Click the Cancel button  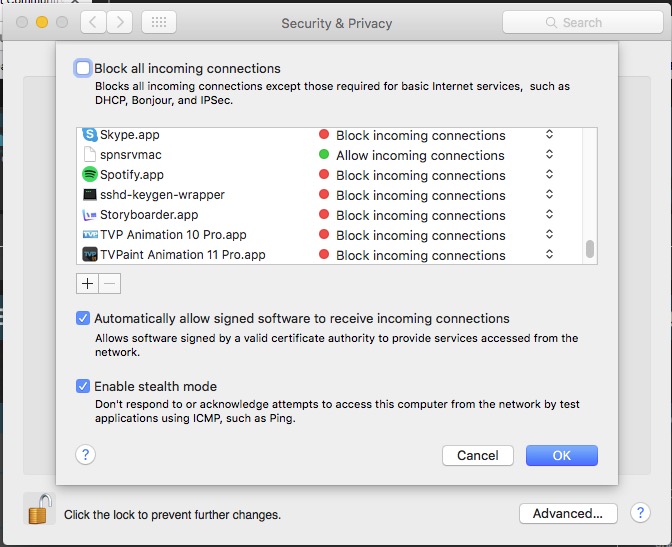point(478,455)
